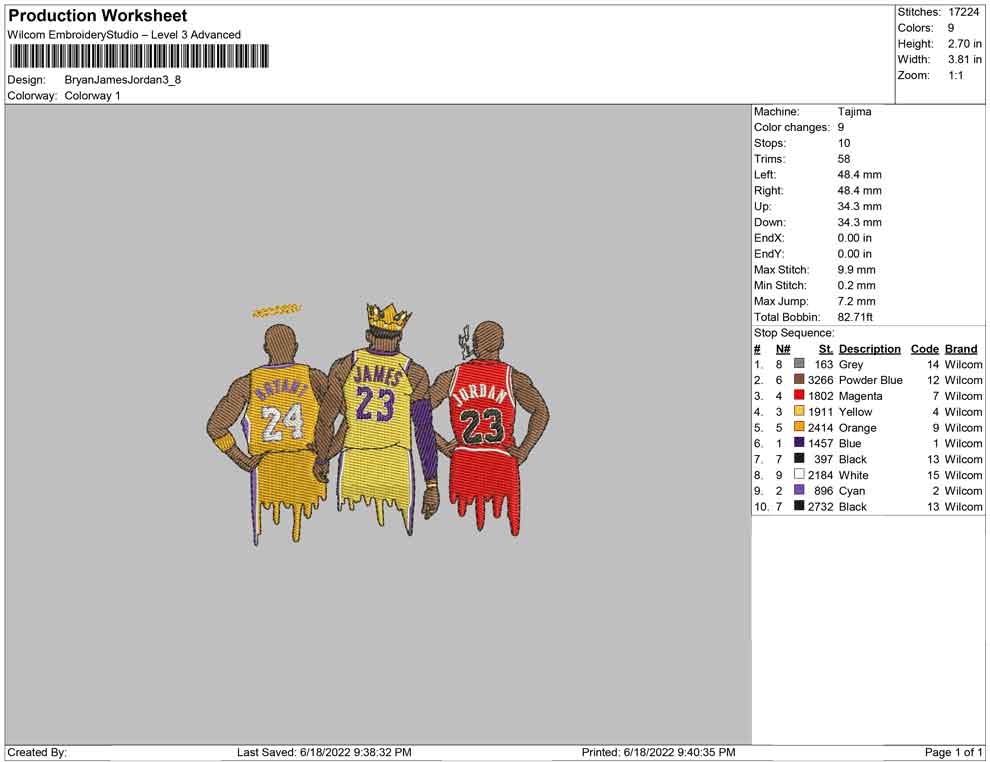Click the Orange thread color swatch
Screen dimensions: 990x762
(x=799, y=427)
